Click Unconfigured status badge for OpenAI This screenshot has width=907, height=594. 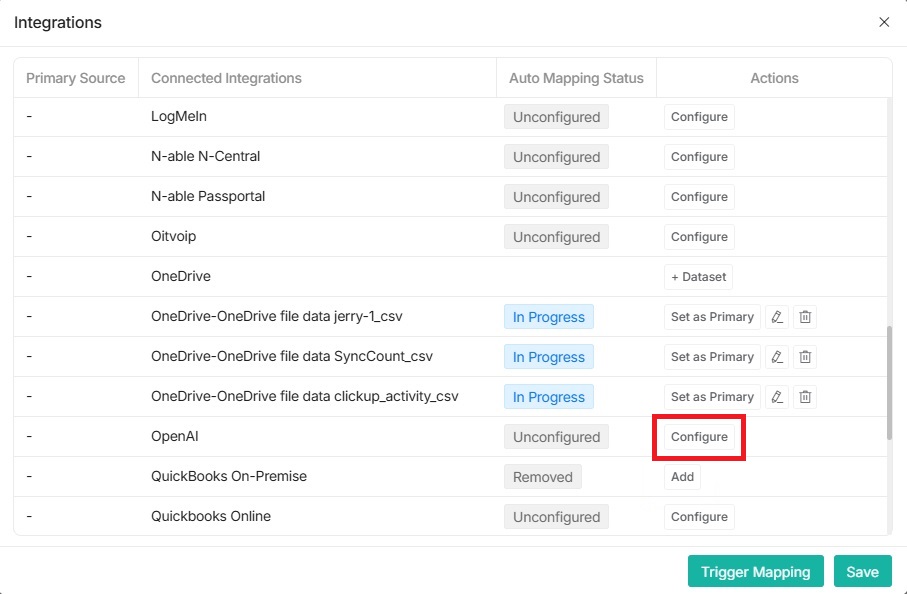(x=556, y=437)
